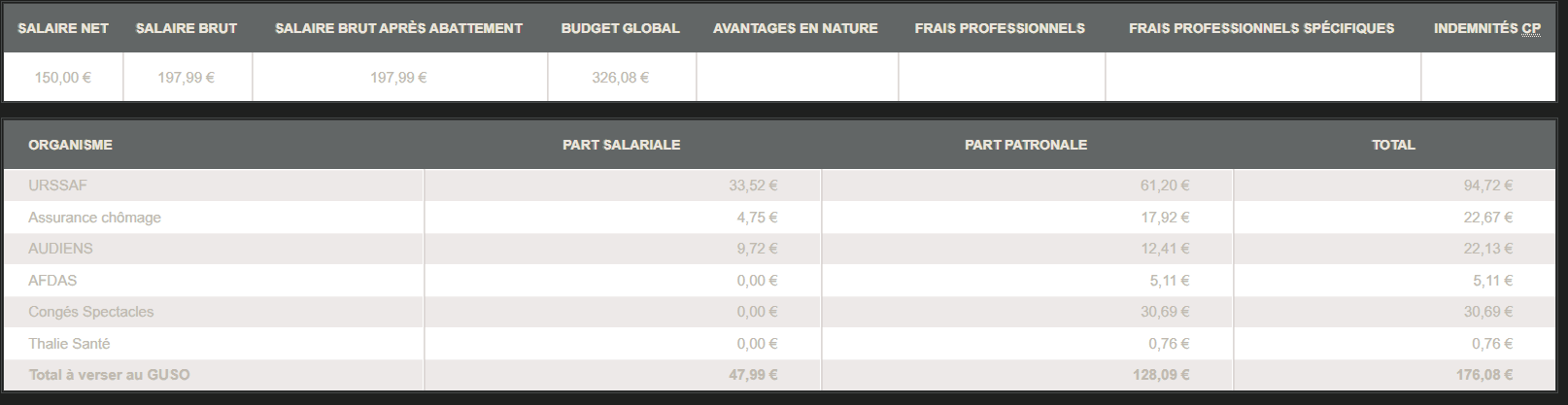Click the AFDAS row label
This screenshot has width=1568, height=405.
click(x=52, y=281)
